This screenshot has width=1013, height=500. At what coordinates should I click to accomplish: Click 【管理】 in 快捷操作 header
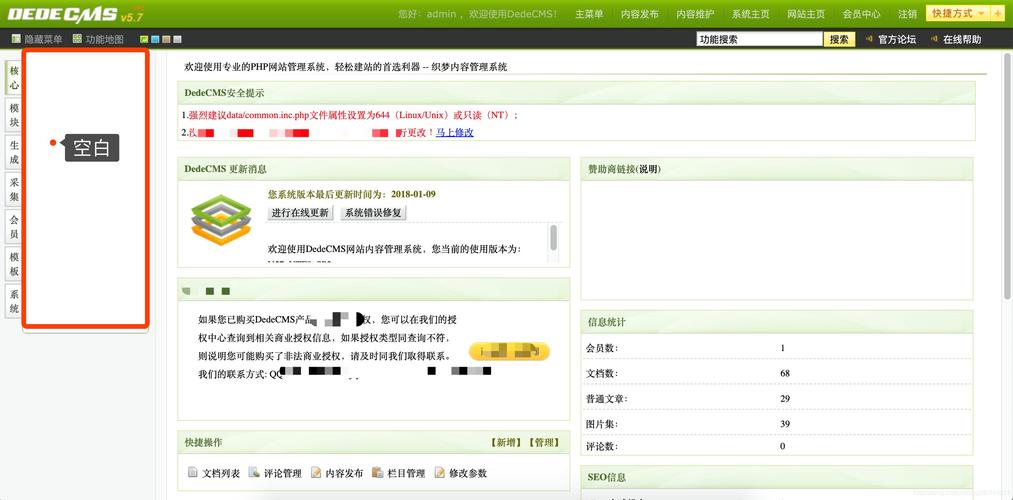coord(543,443)
